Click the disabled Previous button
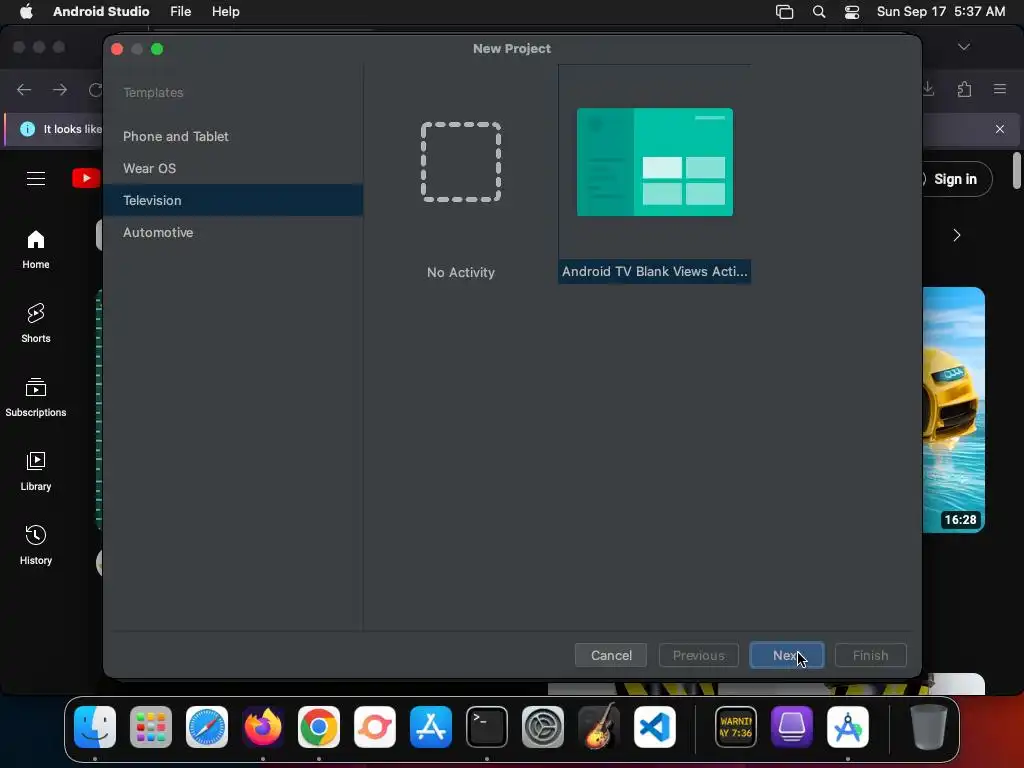Screen dimensions: 1024x768 click(698, 655)
